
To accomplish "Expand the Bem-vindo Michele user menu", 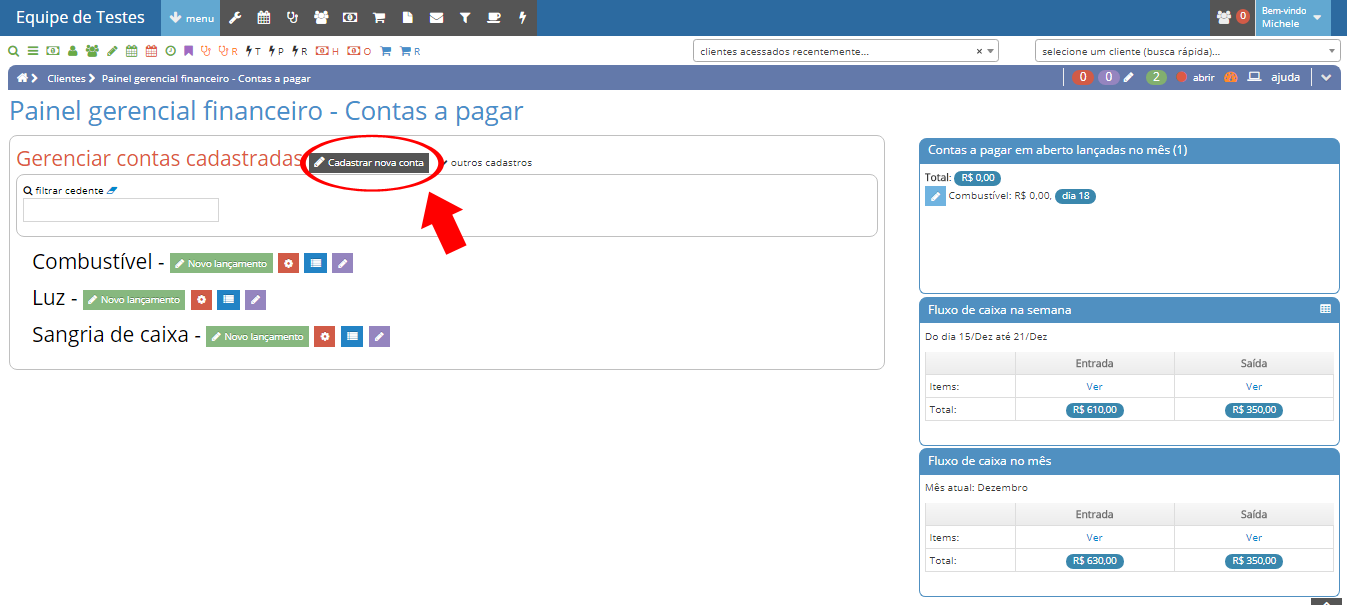I will click(x=1294, y=18).
